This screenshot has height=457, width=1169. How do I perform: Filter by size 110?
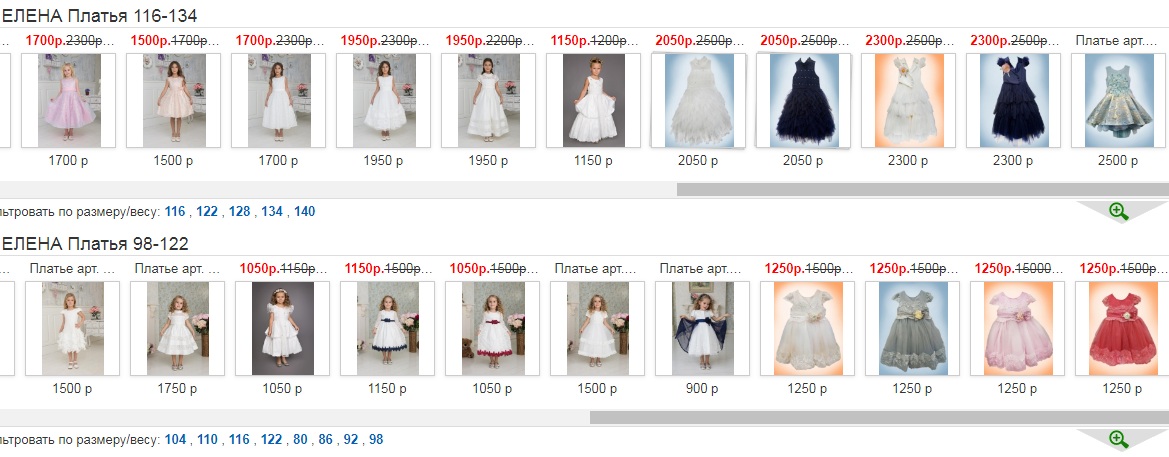coord(207,440)
